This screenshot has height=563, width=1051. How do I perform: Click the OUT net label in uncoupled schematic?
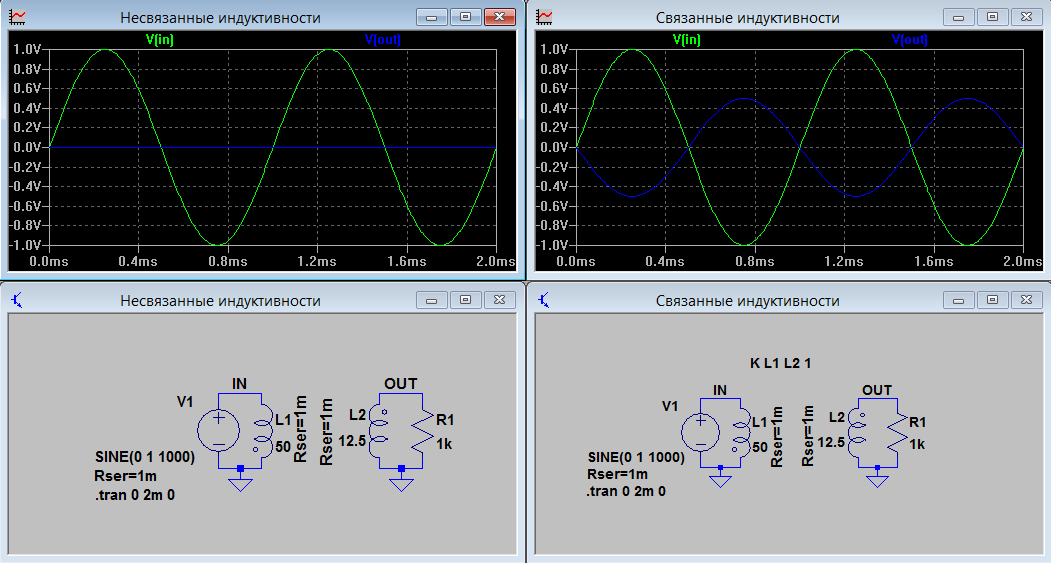coord(400,384)
